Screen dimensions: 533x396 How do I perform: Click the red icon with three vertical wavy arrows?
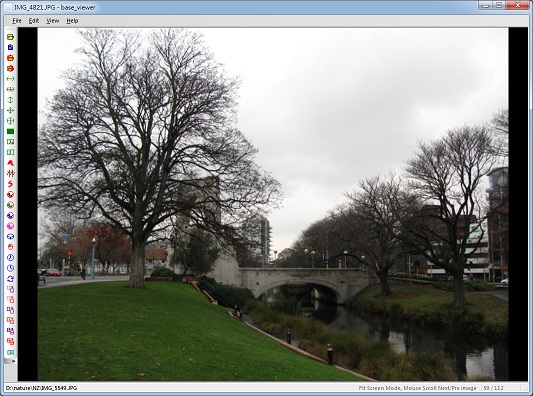(x=11, y=173)
